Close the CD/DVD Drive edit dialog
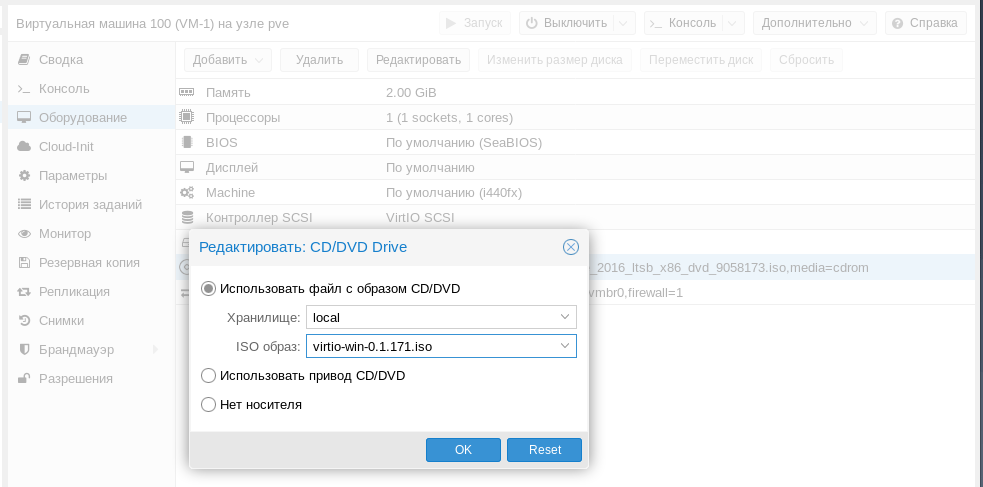Viewport: 983px width, 487px height. 571,247
